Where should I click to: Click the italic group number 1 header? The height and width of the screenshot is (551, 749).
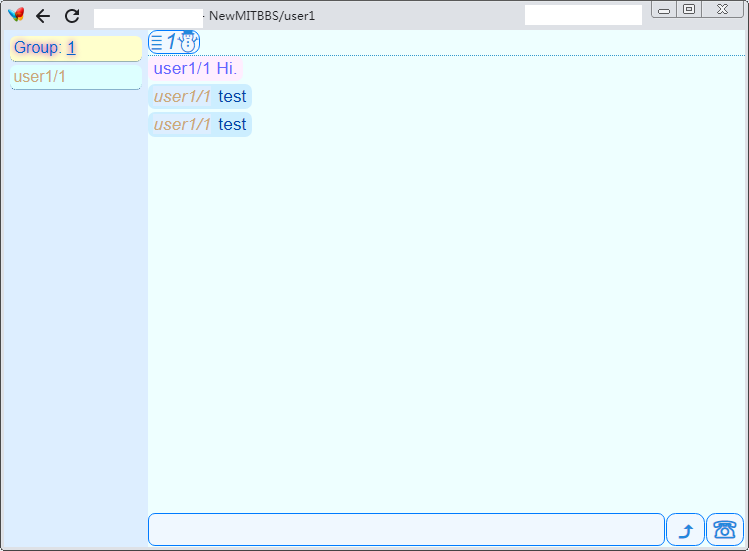coord(171,42)
